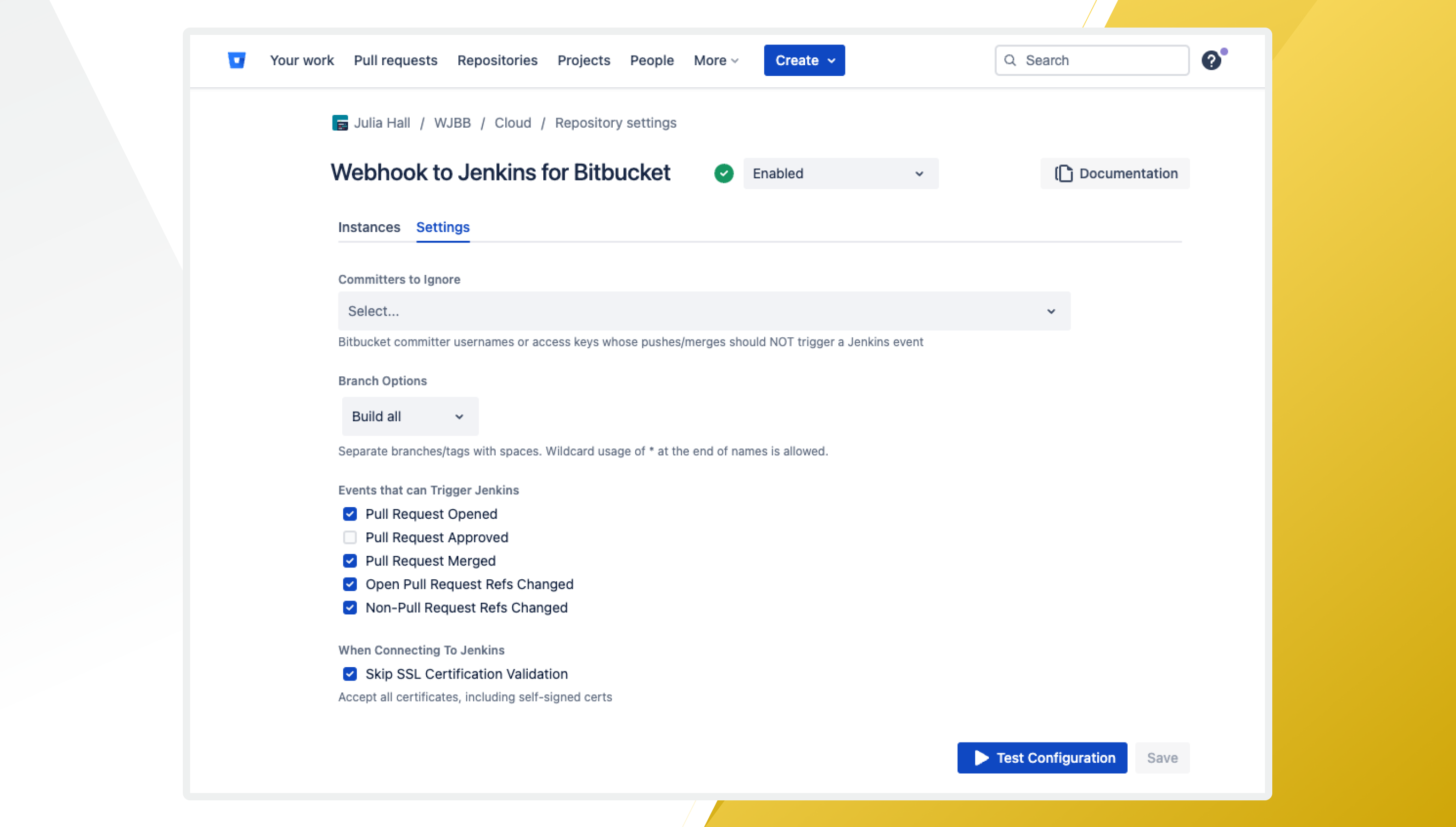Image resolution: width=1456 pixels, height=827 pixels.
Task: Click the green enabled status checkmark icon
Action: (x=724, y=173)
